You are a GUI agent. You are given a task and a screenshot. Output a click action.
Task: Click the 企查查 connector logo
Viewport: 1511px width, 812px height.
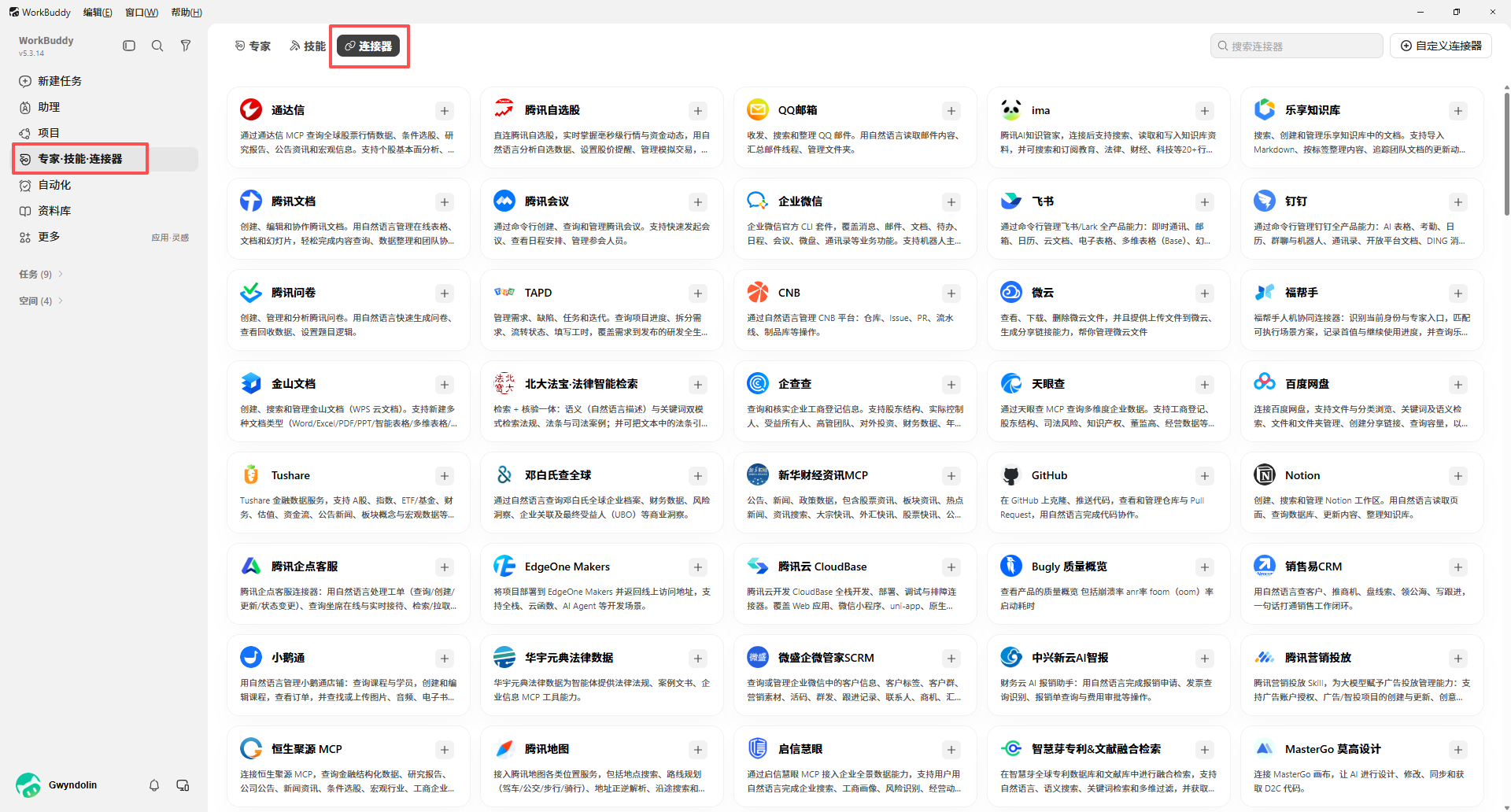[x=758, y=383]
